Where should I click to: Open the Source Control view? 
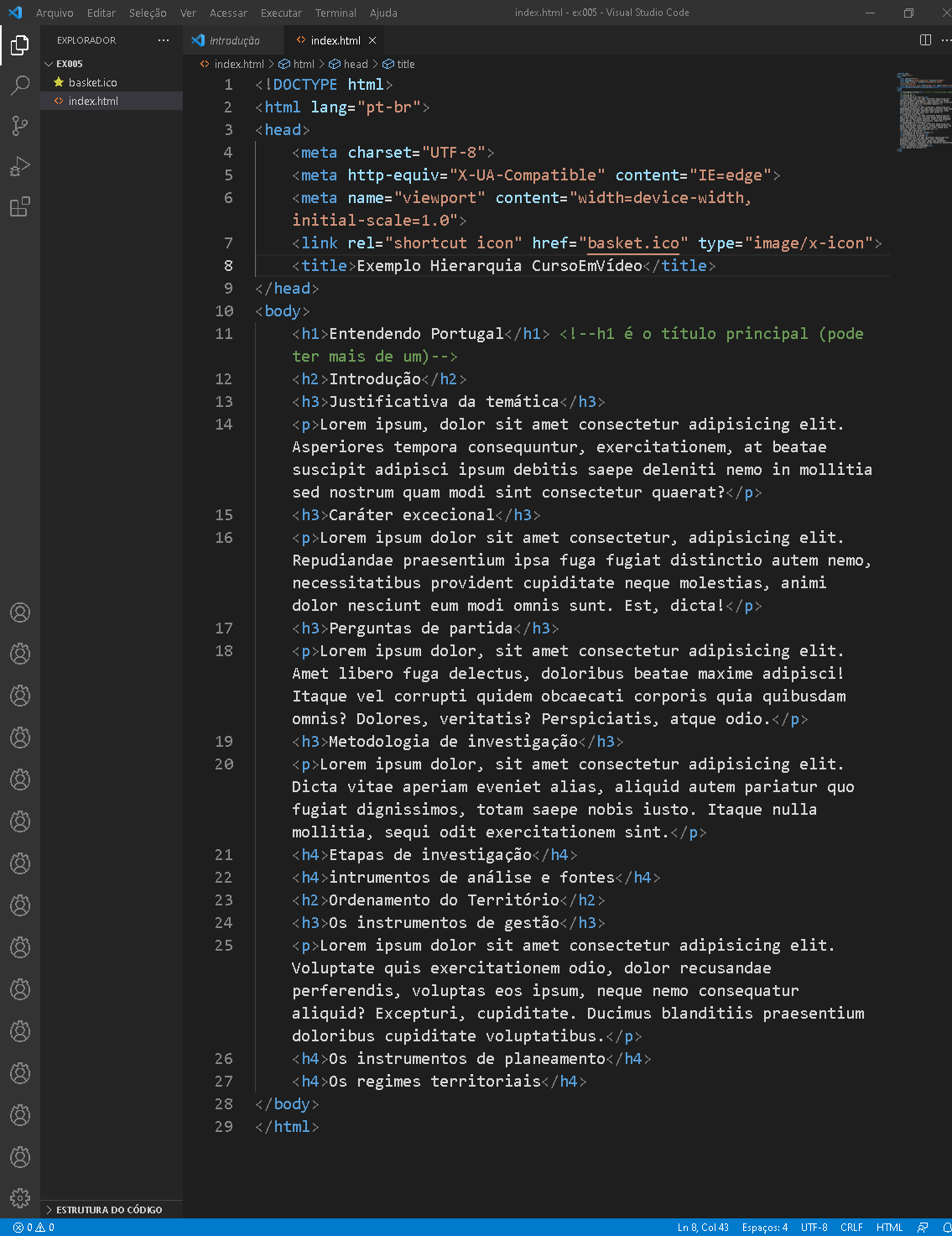[x=20, y=125]
